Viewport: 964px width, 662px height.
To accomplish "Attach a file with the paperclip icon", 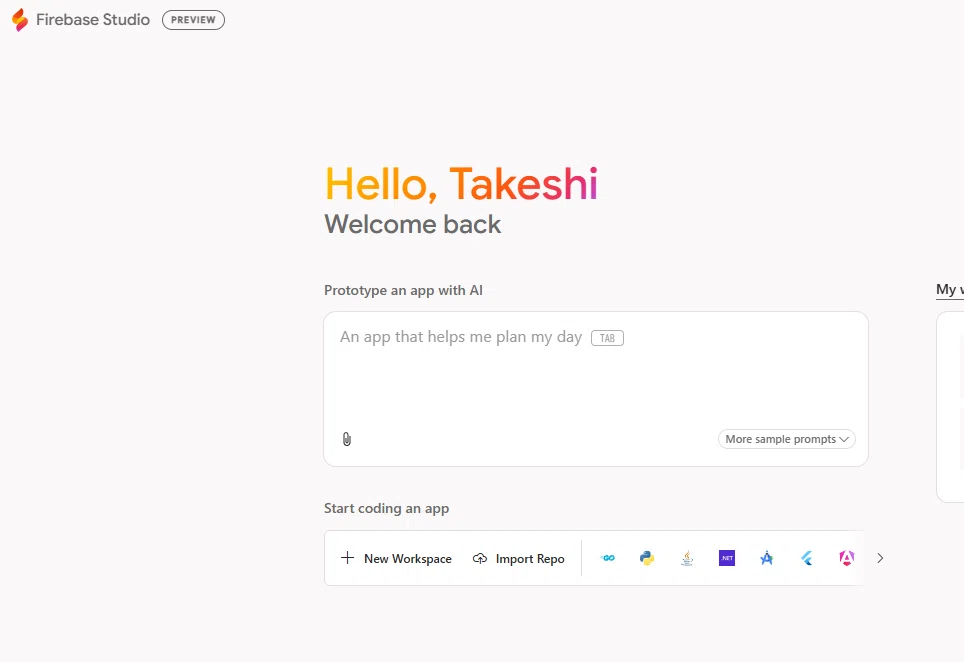I will pyautogui.click(x=347, y=439).
